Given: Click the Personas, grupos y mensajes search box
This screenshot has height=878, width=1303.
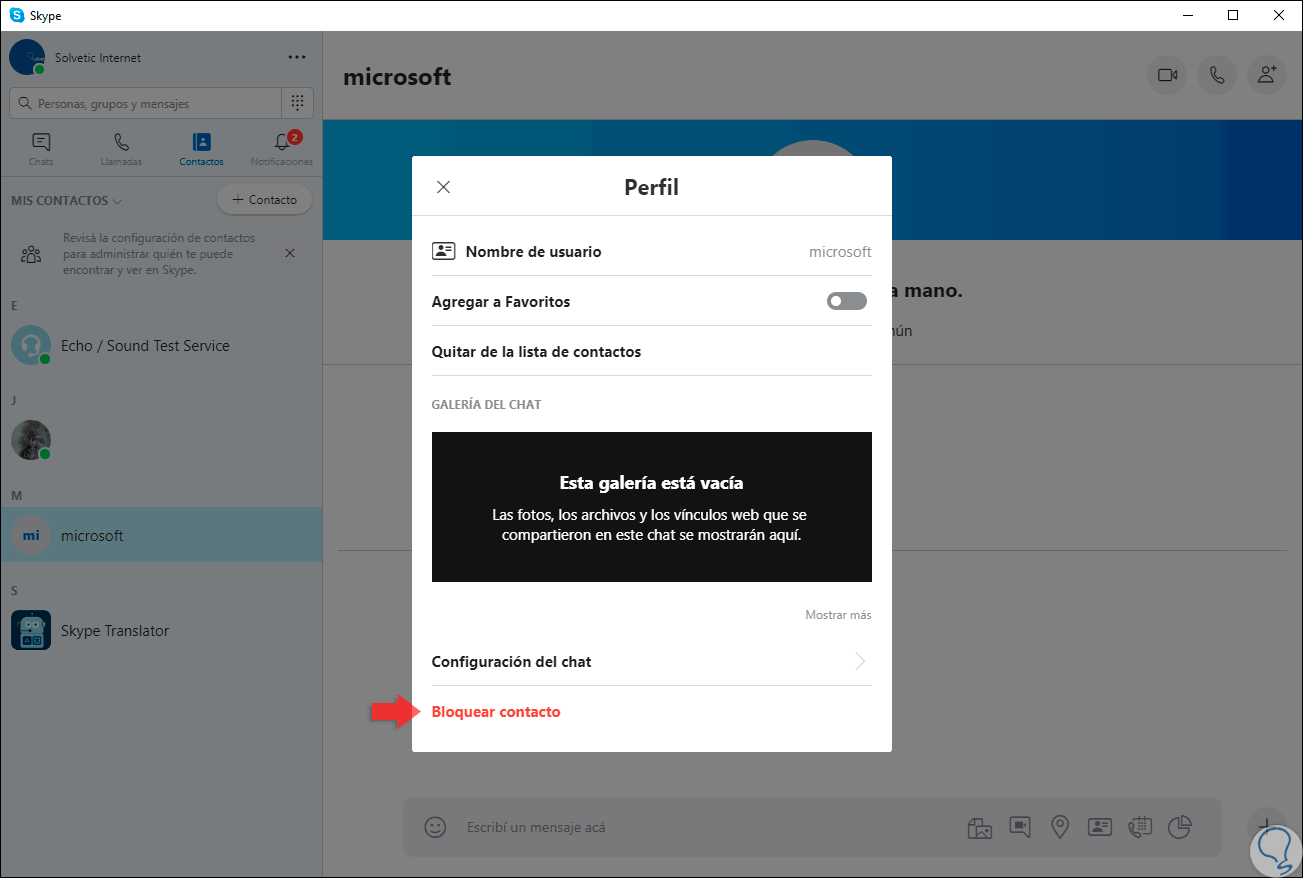Looking at the screenshot, I should point(146,103).
